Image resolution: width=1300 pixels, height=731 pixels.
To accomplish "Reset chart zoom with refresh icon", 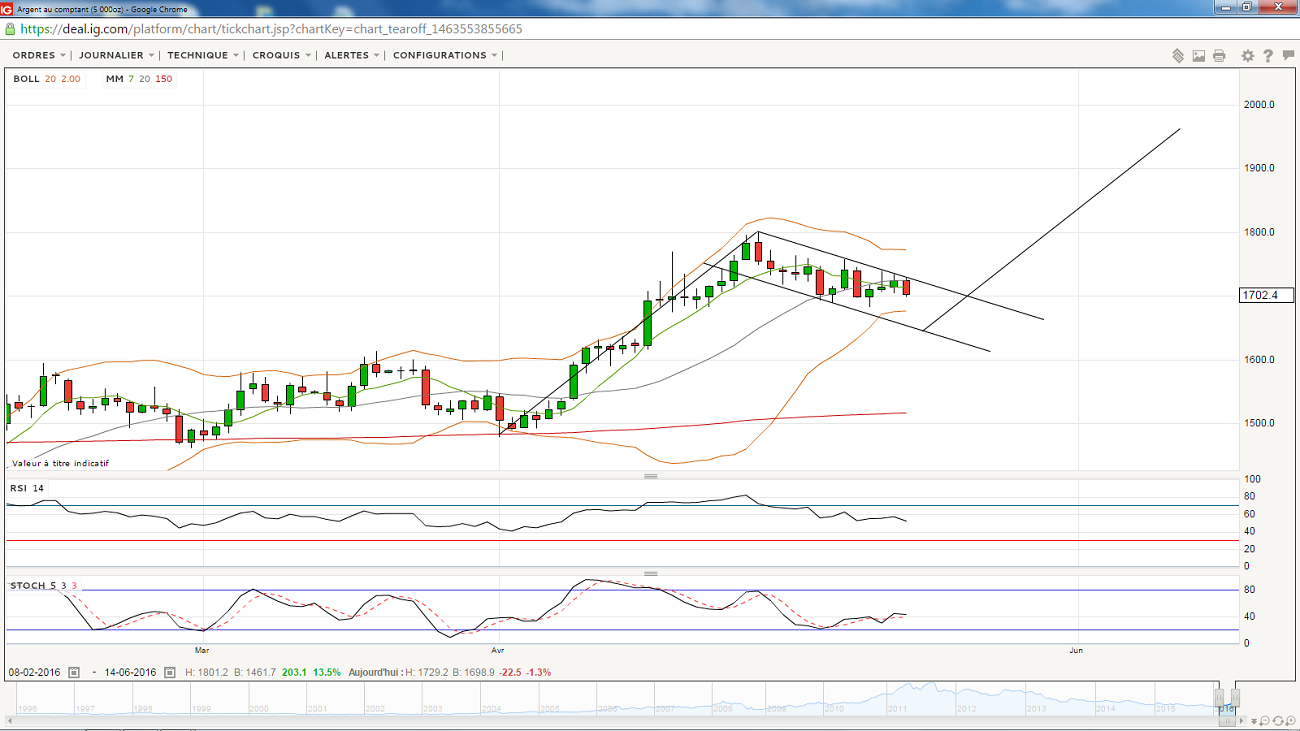I will click(1279, 721).
